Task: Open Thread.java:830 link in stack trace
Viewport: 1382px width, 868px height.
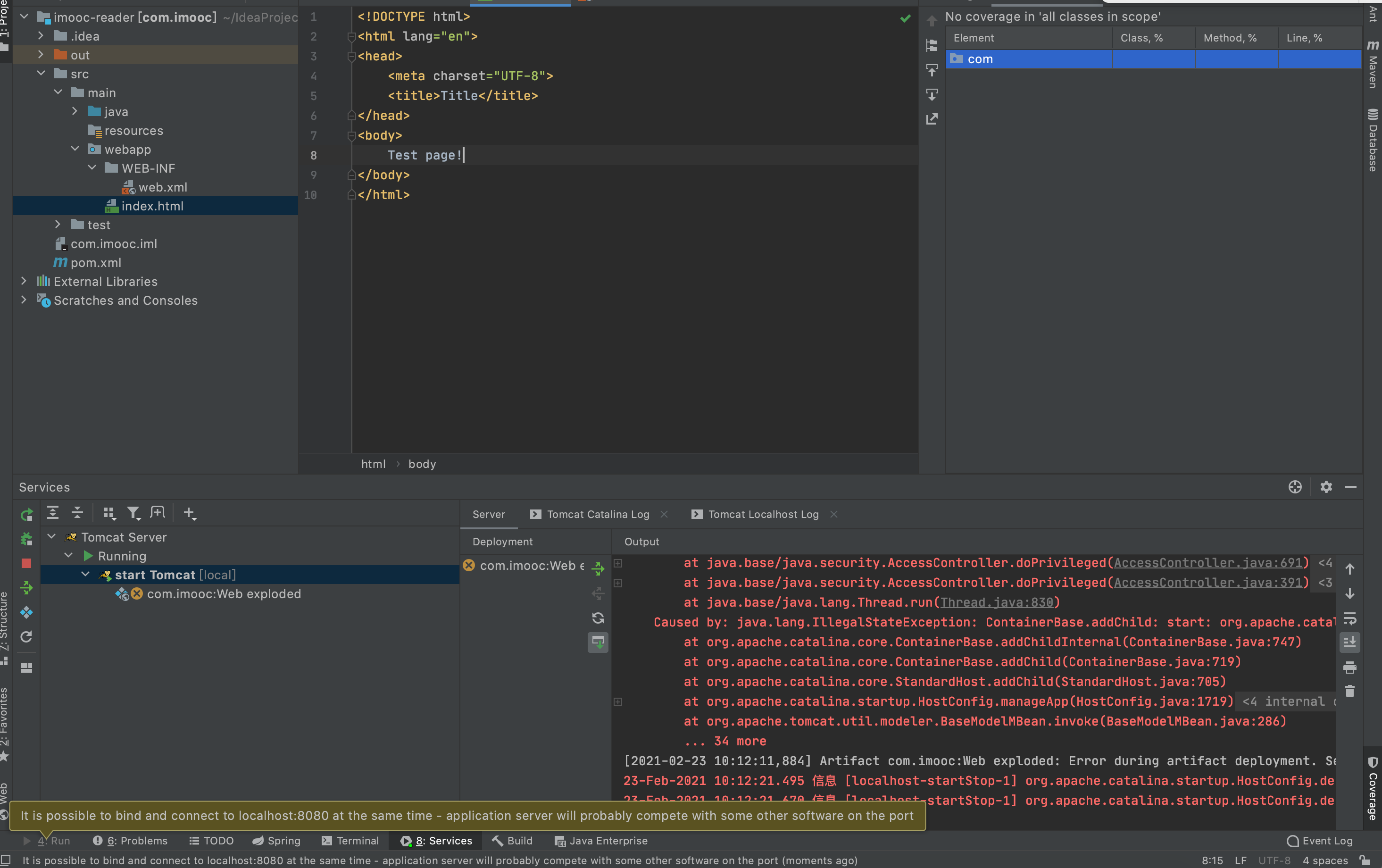Action: click(x=996, y=602)
